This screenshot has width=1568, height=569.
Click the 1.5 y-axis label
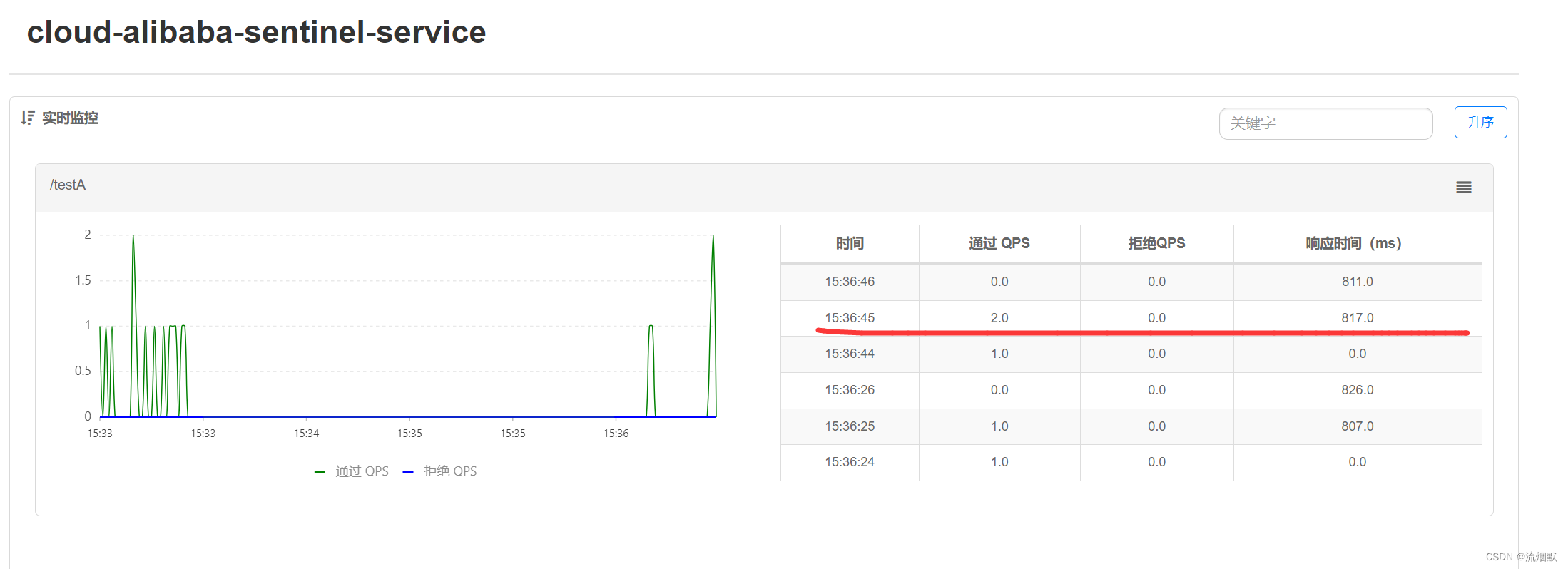tap(83, 280)
